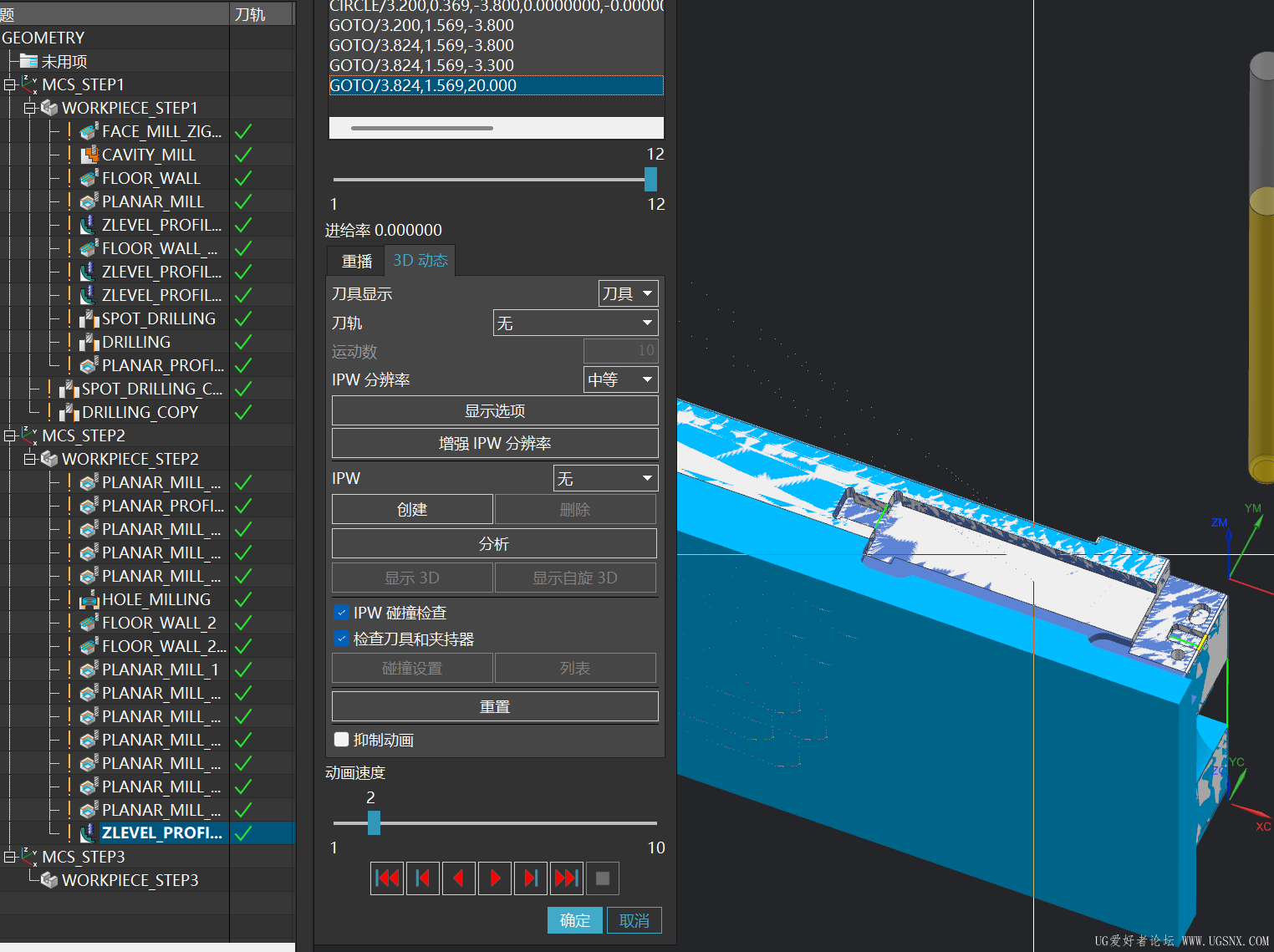1274x952 pixels.
Task: Collapse the MCS_STEP2 tree node
Action: 10,435
